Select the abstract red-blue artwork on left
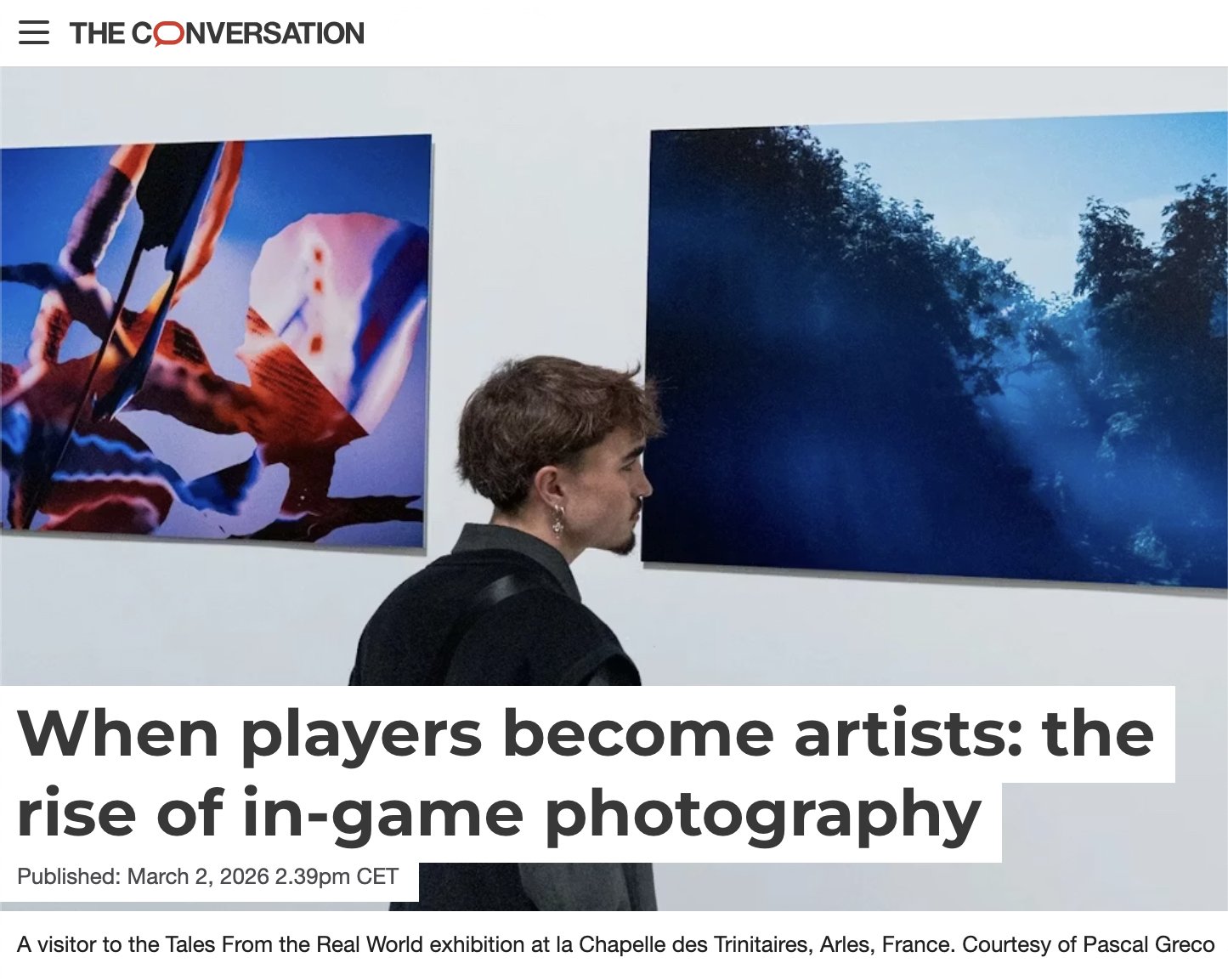The width and height of the screenshot is (1228, 980). (x=215, y=340)
